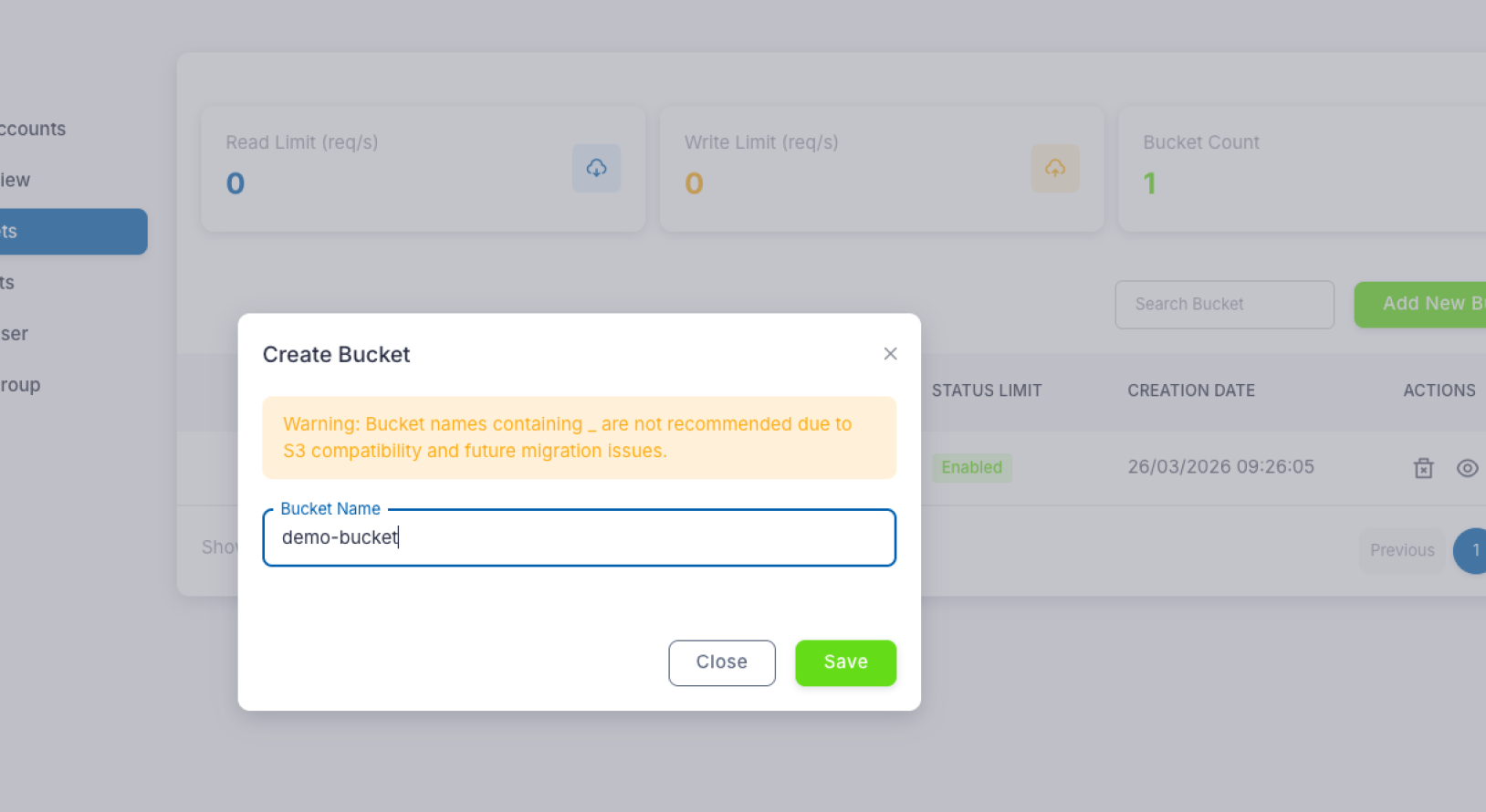Open the Accounts sidebar item
This screenshot has width=1486, height=812.
(33, 129)
